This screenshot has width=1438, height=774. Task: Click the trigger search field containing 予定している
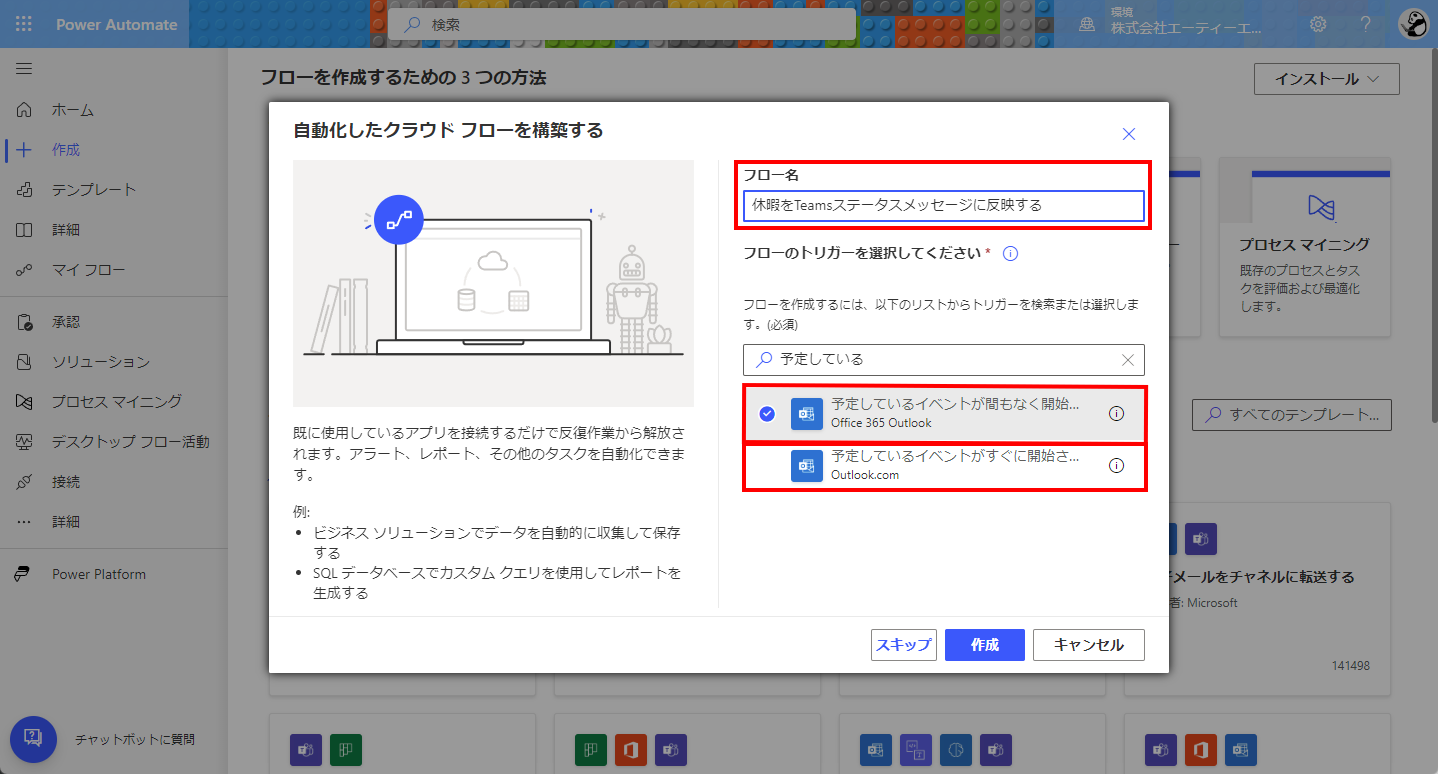[x=944, y=360]
